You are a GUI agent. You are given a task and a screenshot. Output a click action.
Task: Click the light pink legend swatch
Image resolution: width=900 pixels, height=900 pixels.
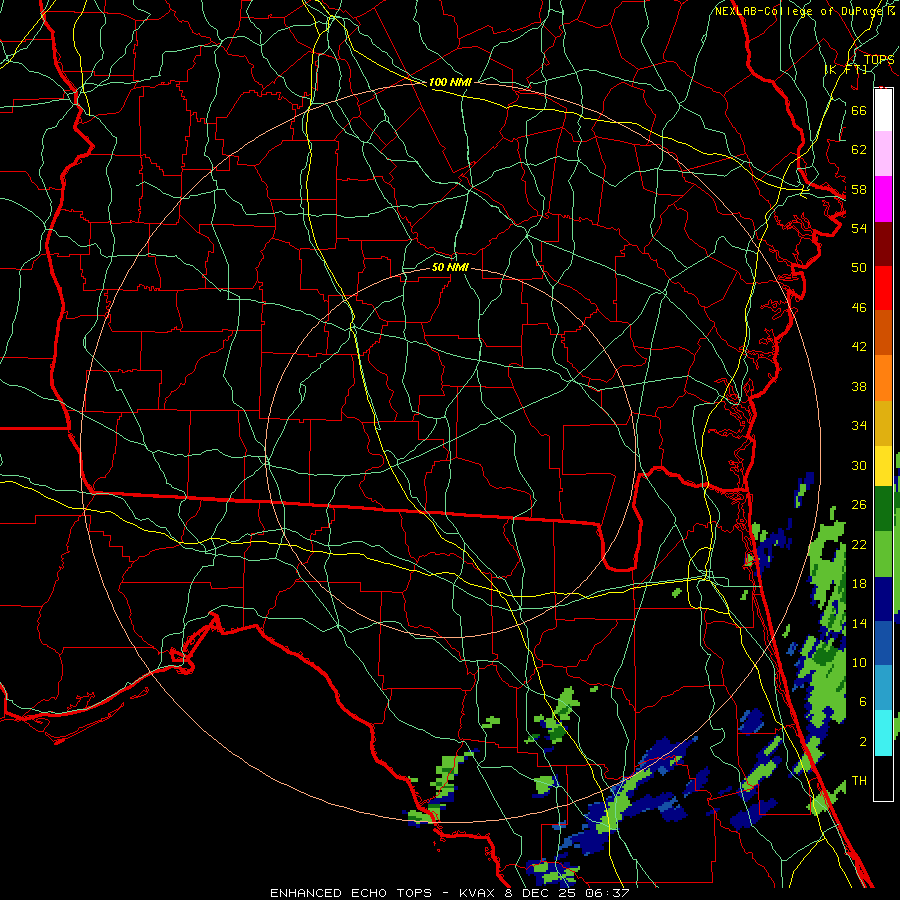pyautogui.click(x=883, y=153)
